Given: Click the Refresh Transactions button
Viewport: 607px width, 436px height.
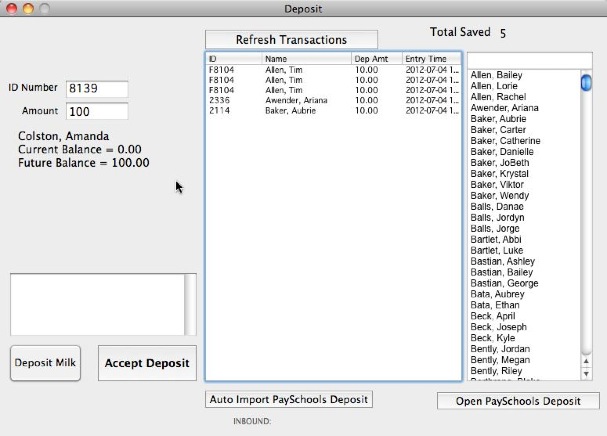Looking at the screenshot, I should [x=291, y=39].
